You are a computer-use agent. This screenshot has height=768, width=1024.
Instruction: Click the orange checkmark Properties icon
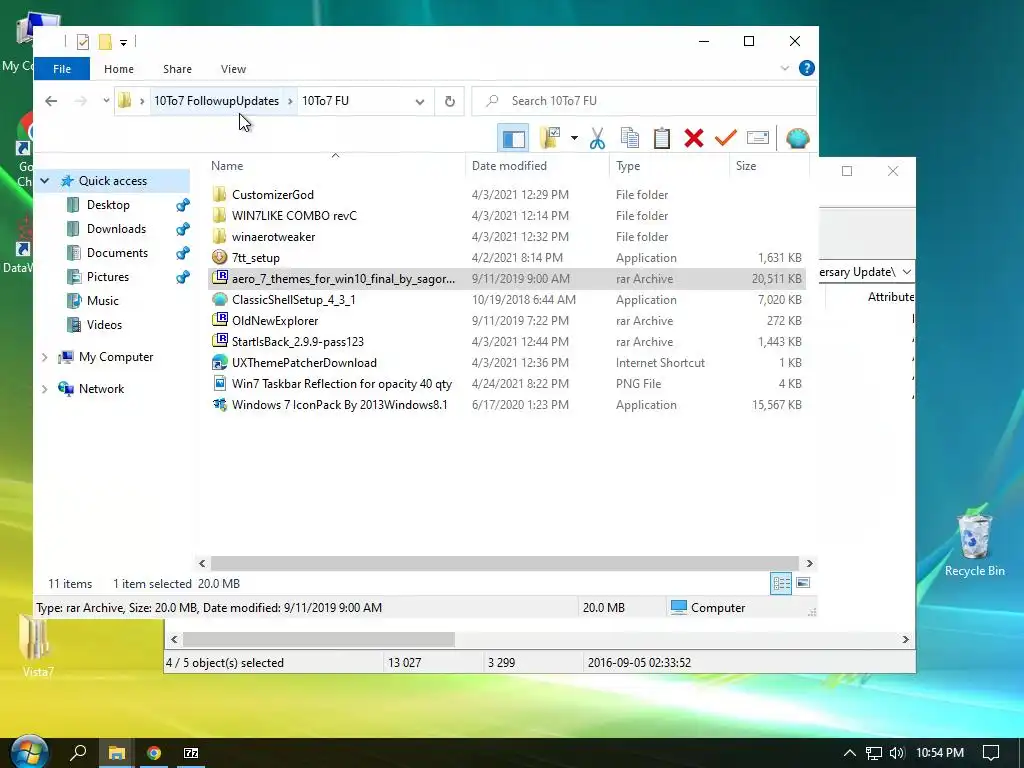(726, 138)
